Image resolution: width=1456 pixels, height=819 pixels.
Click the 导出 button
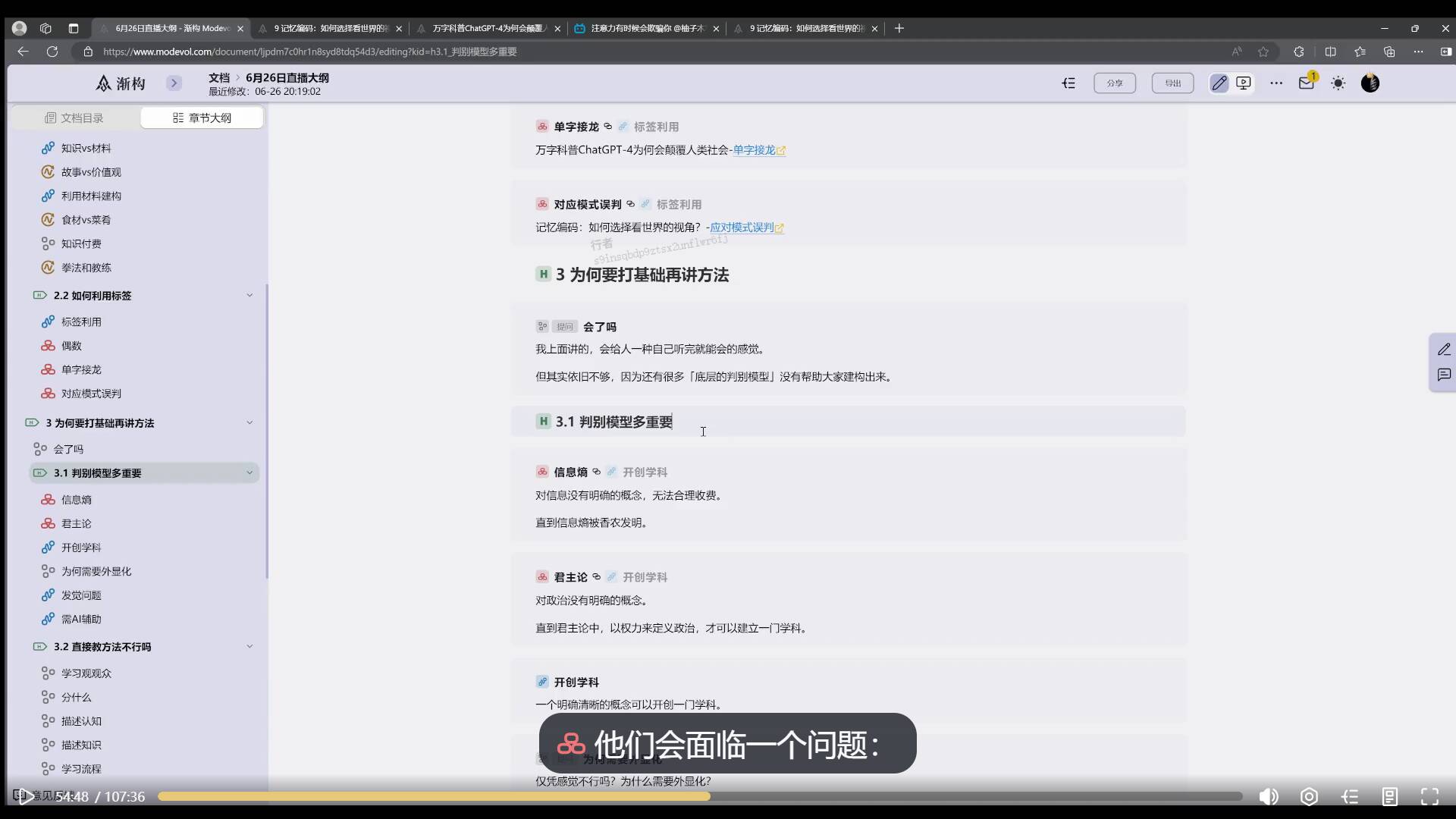1172,83
